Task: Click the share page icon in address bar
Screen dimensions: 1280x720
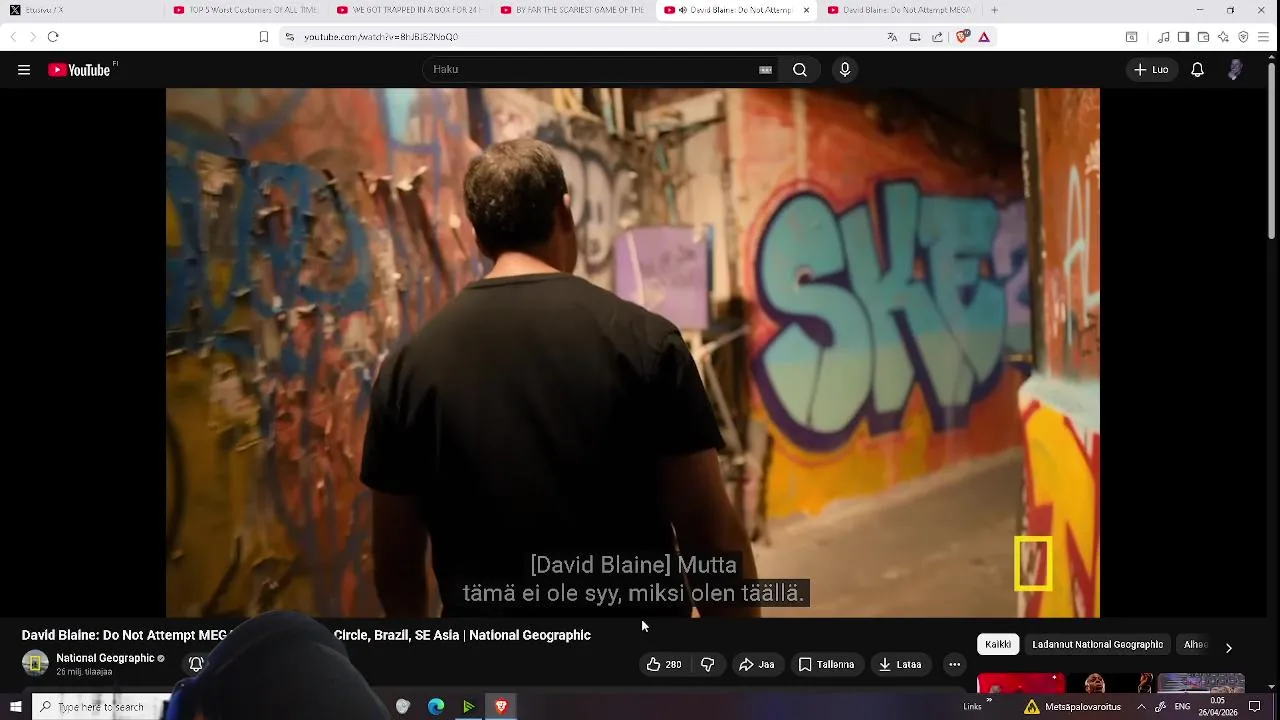Action: point(937,37)
